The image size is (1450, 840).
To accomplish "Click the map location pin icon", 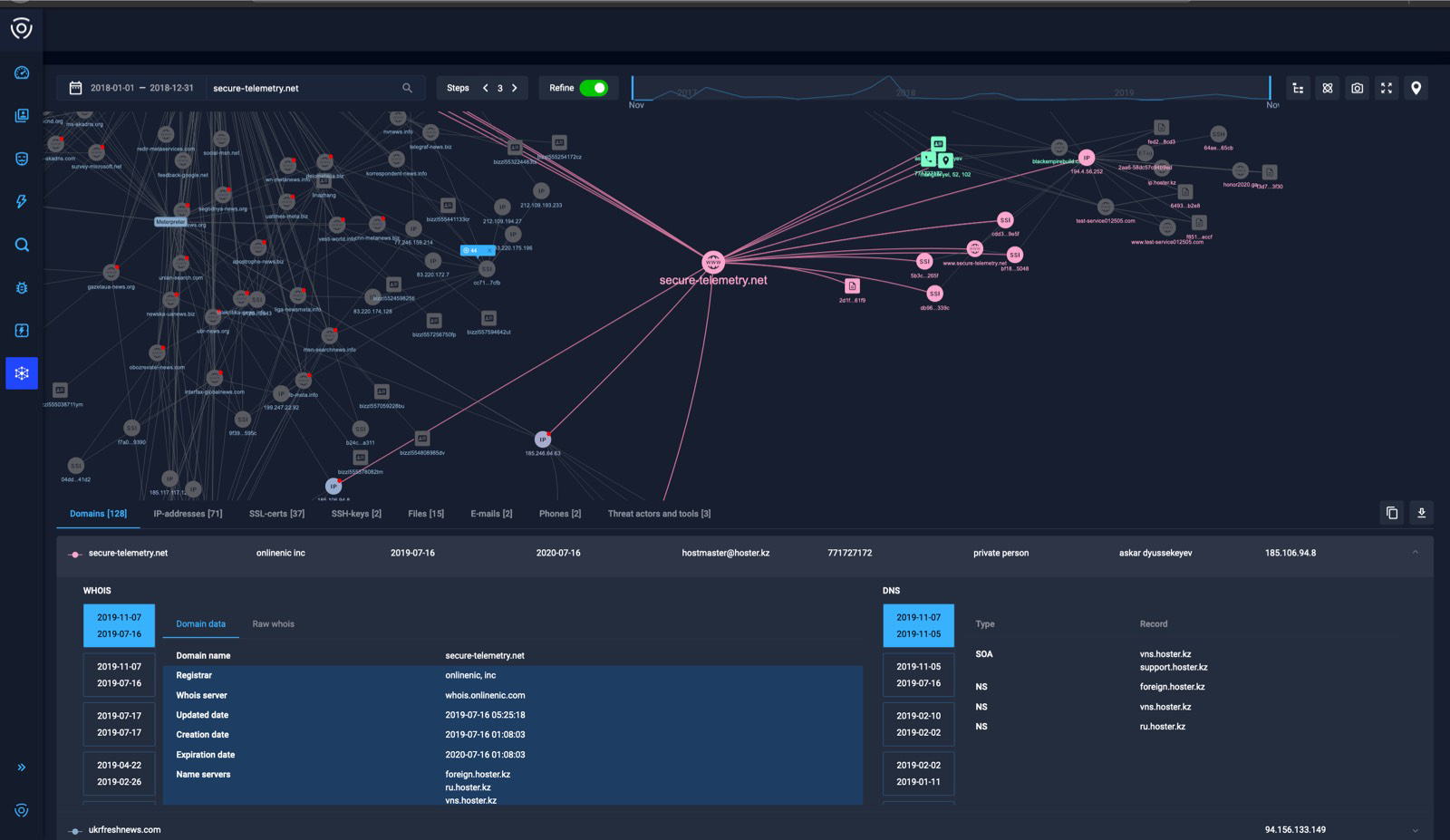I will pos(1416,88).
